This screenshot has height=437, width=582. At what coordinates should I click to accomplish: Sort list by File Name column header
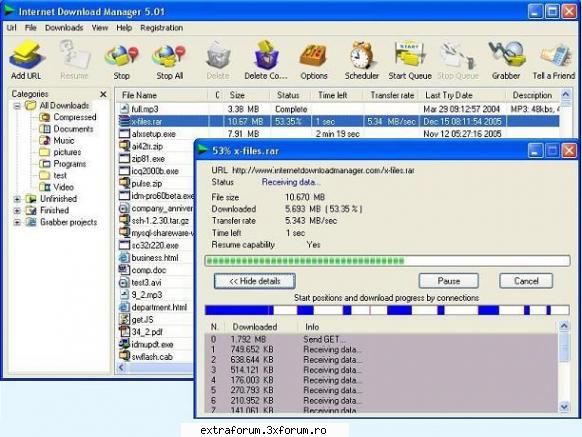pyautogui.click(x=161, y=95)
